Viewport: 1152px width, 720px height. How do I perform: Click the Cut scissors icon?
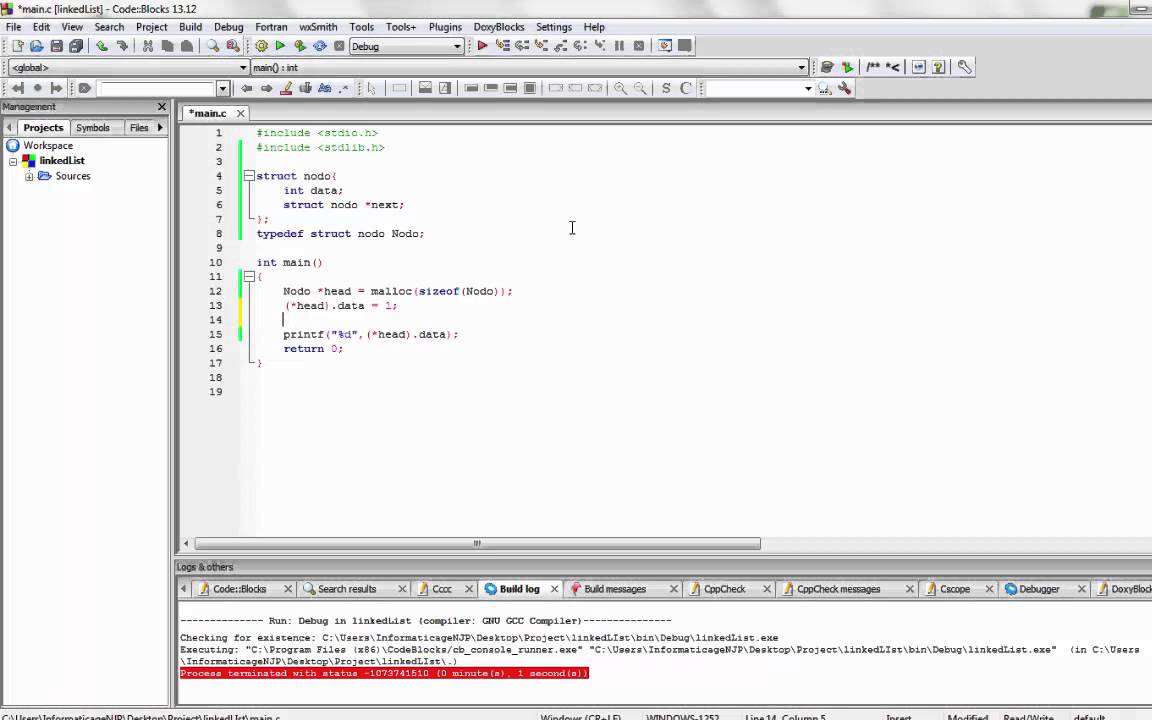coord(148,46)
